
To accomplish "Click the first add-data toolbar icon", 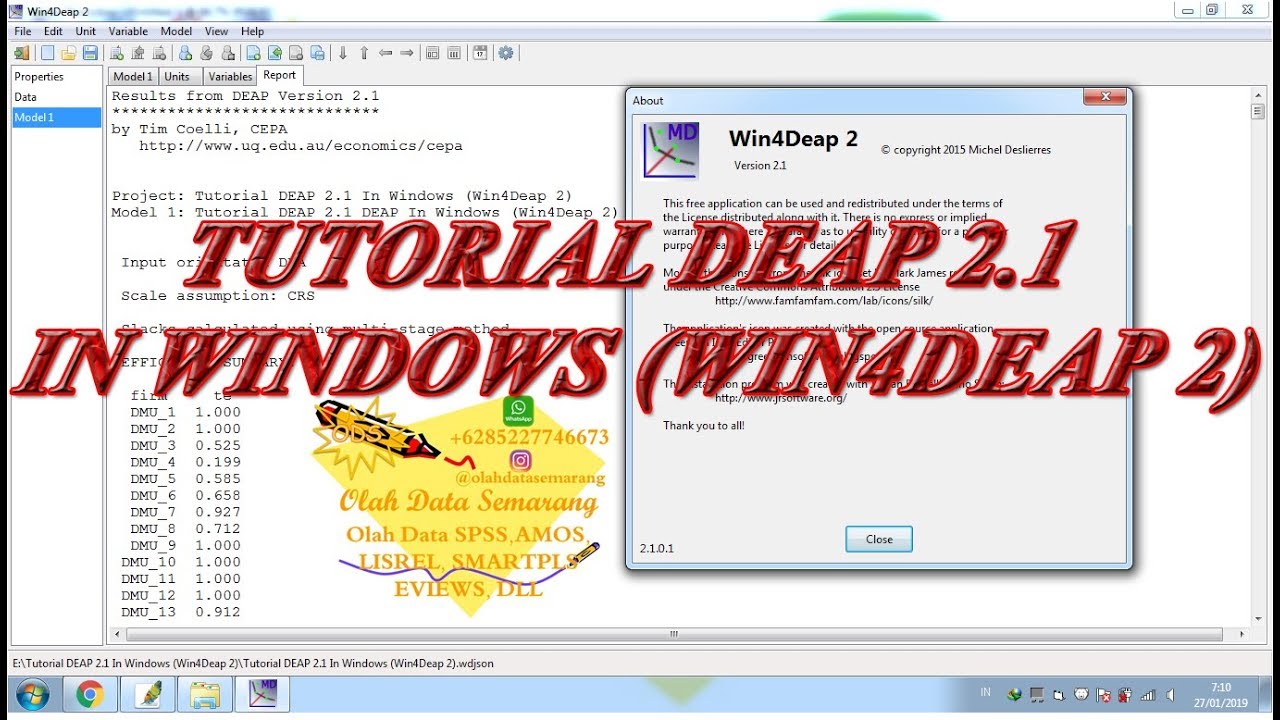I will pyautogui.click(x=117, y=53).
